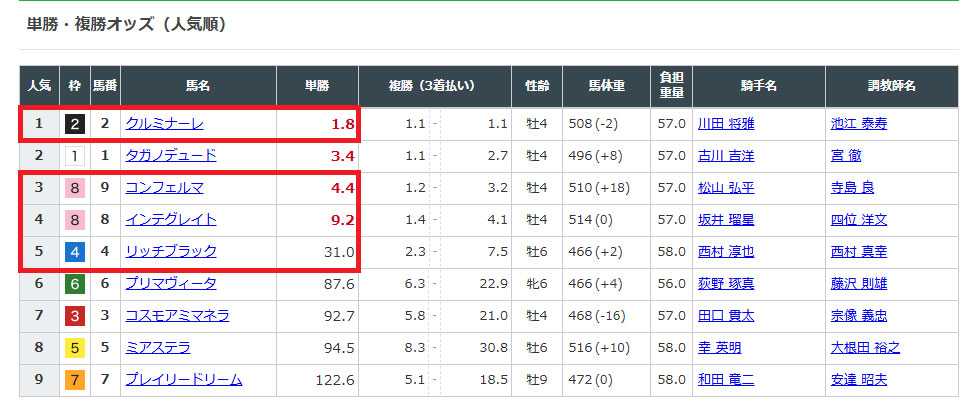Click the 人気 column header
Image resolution: width=976 pixels, height=405 pixels.
tap(39, 86)
